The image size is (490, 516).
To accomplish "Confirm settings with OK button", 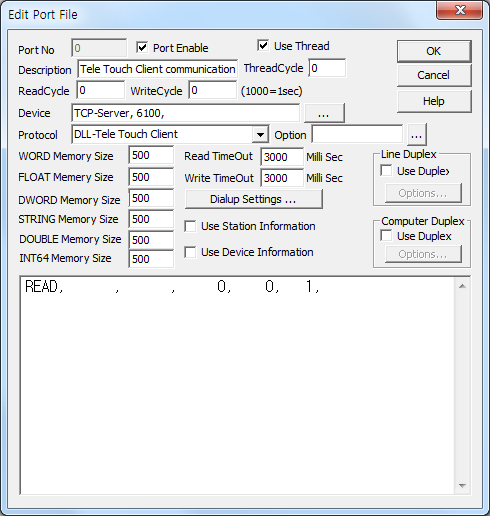I will point(434,51).
